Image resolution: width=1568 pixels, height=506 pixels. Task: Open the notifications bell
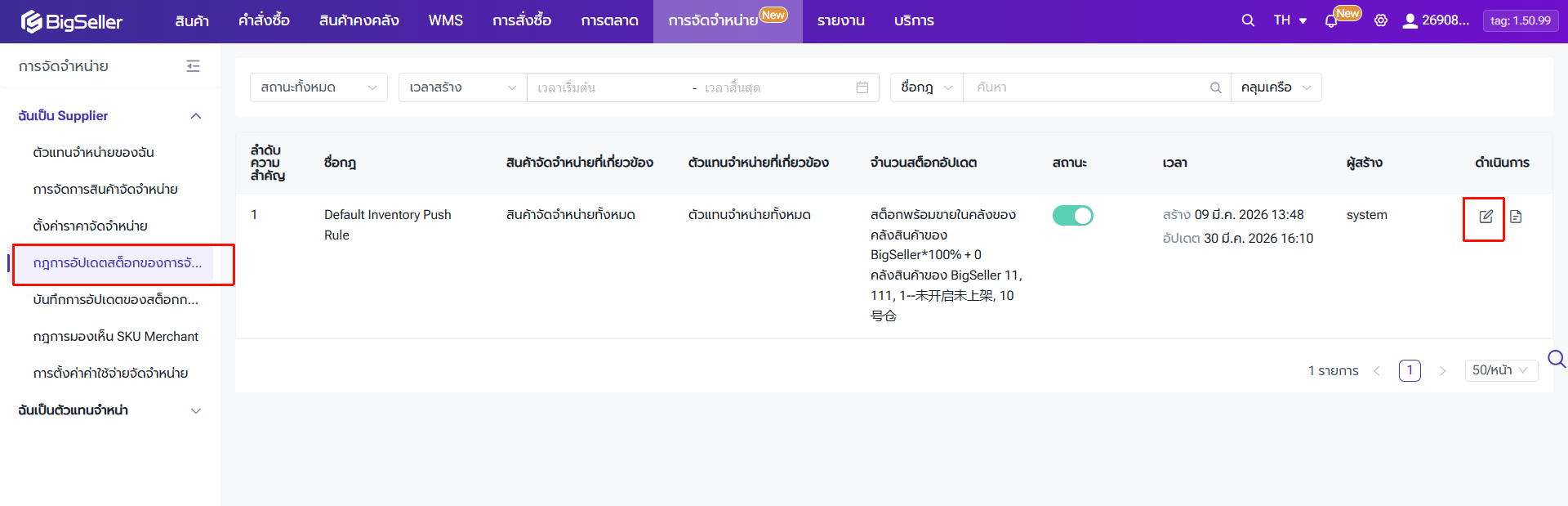[x=1331, y=21]
